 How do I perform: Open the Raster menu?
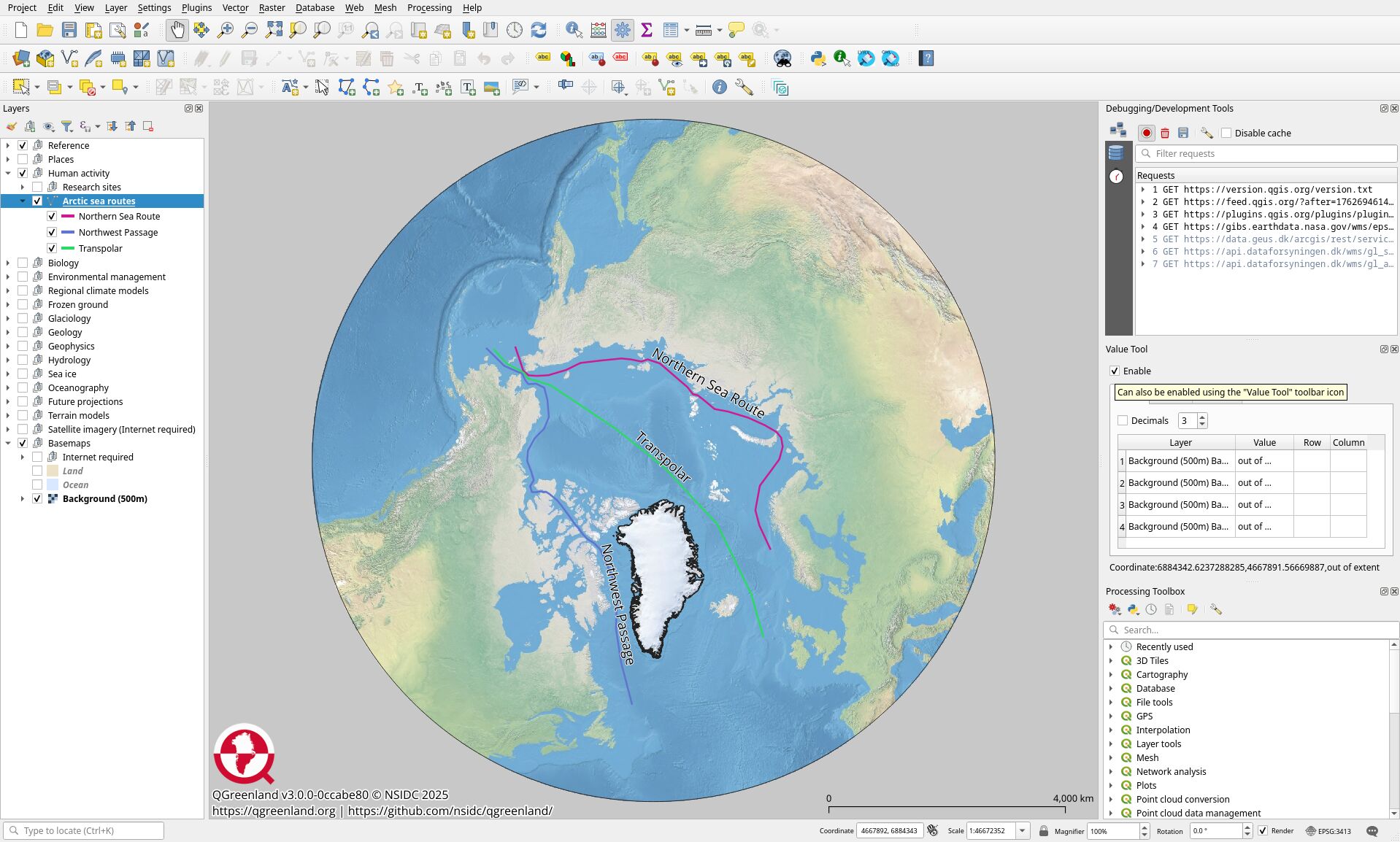[x=272, y=7]
